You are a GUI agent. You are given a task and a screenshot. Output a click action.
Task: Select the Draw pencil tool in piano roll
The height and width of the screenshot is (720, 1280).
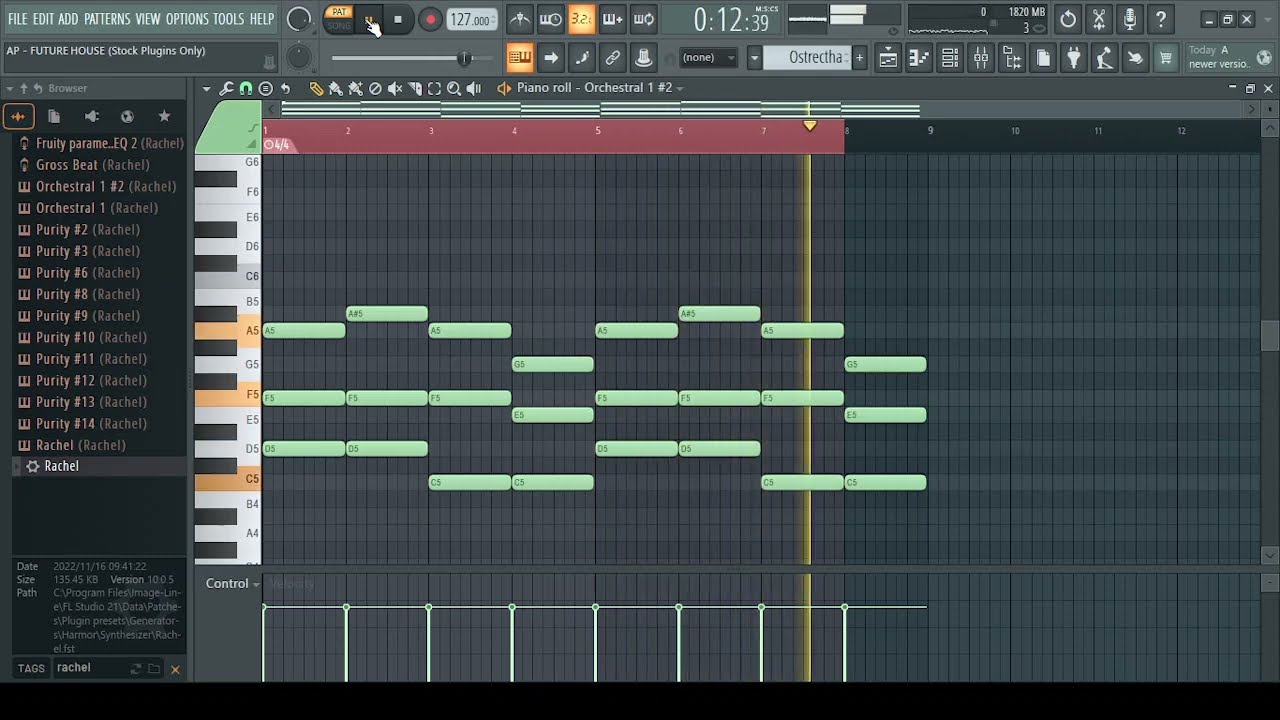(316, 88)
